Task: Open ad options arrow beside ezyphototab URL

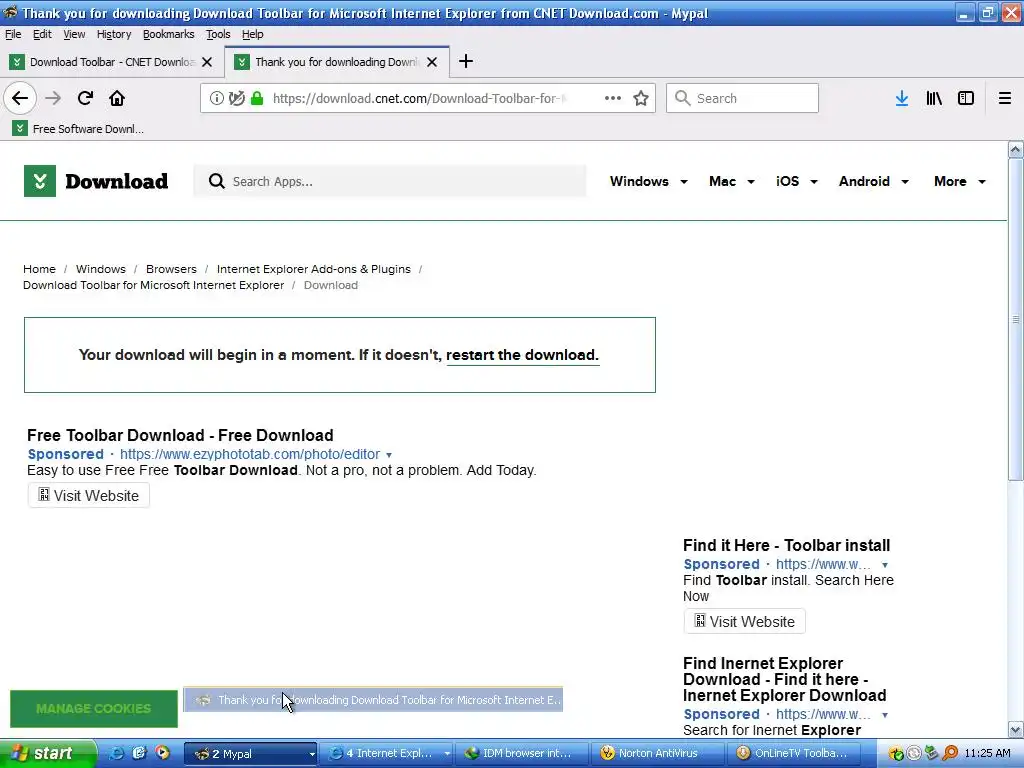Action: coord(389,455)
